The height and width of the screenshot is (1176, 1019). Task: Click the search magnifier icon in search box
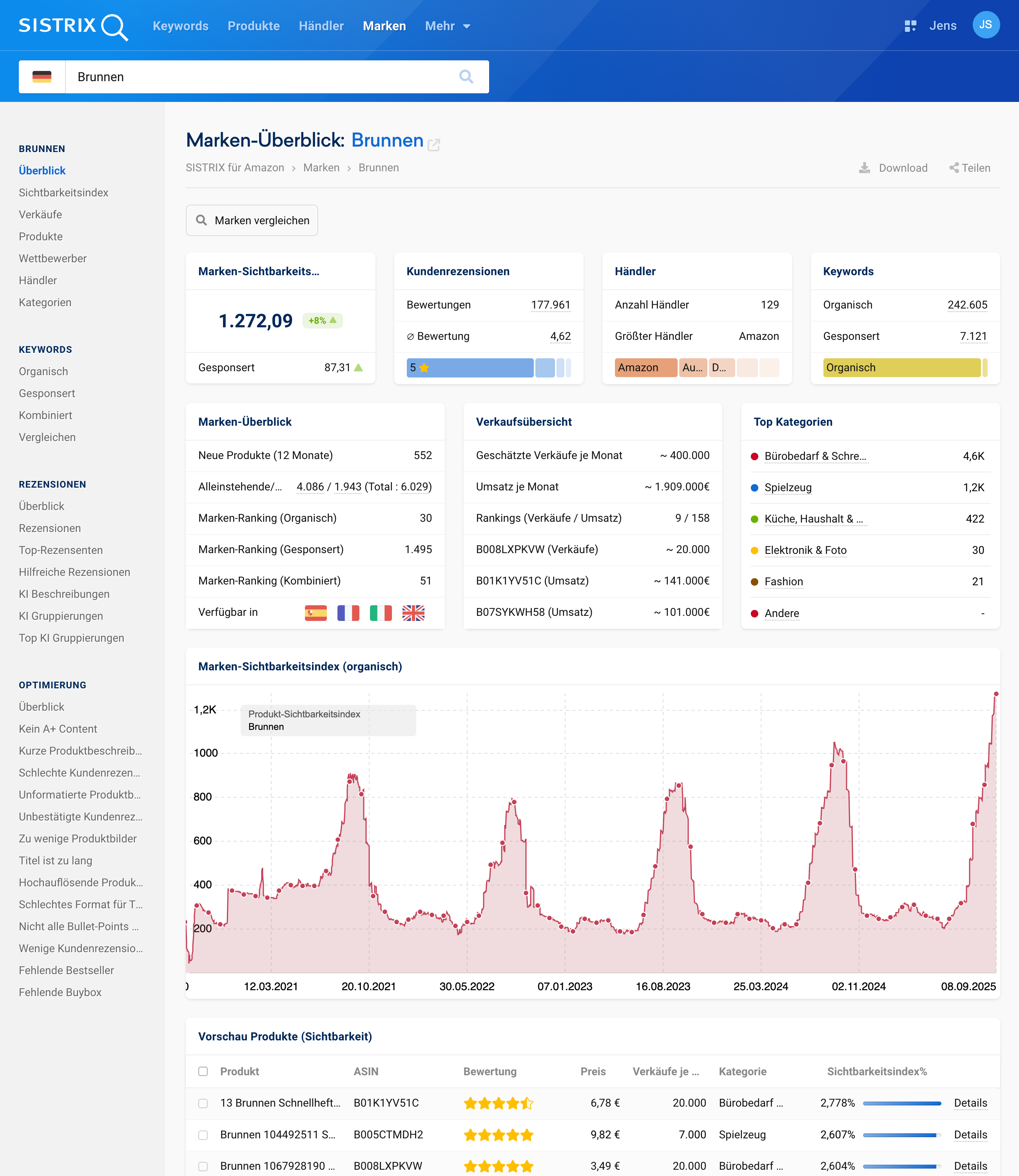coord(466,77)
